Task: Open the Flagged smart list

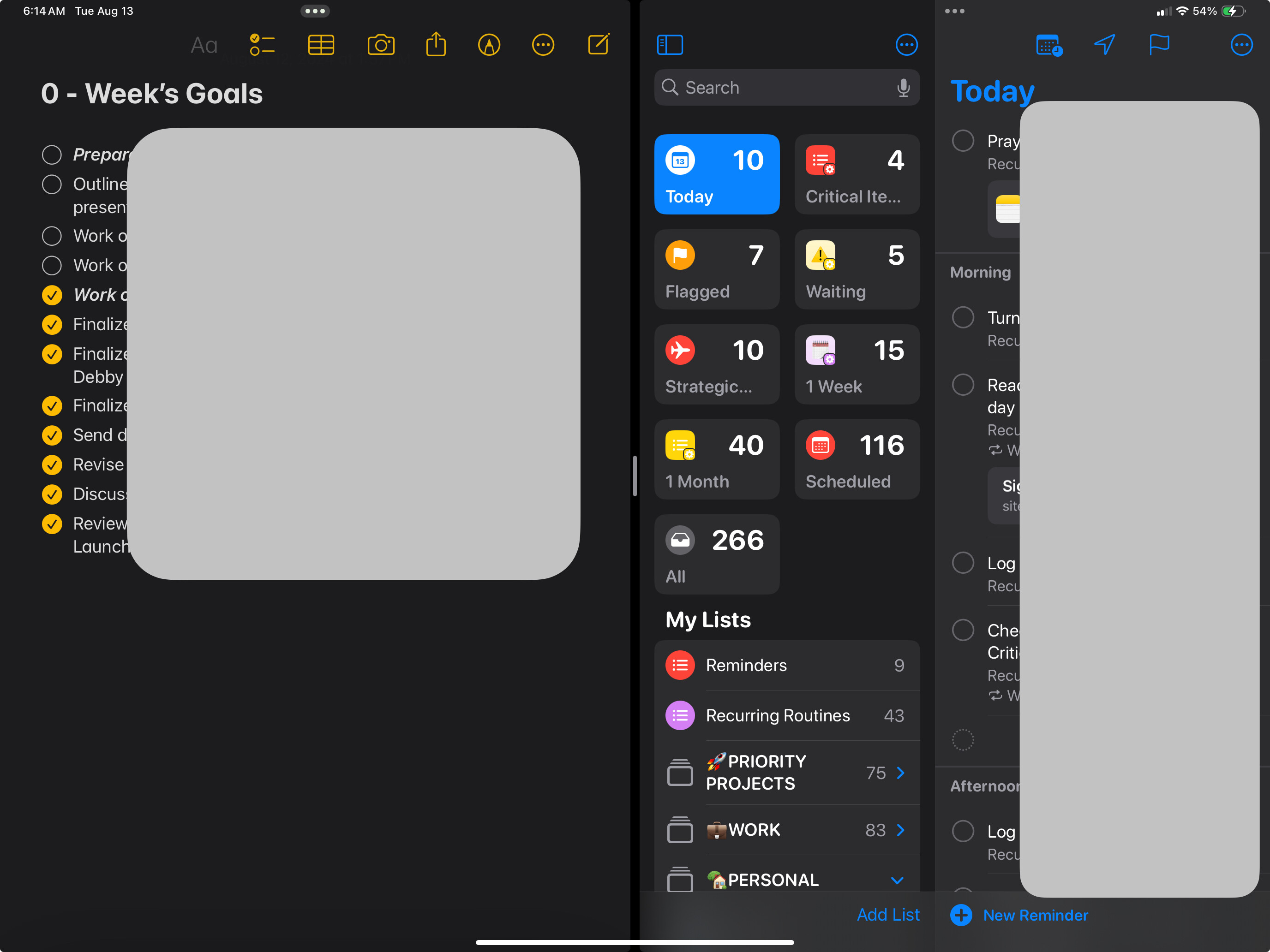Action: pos(717,270)
